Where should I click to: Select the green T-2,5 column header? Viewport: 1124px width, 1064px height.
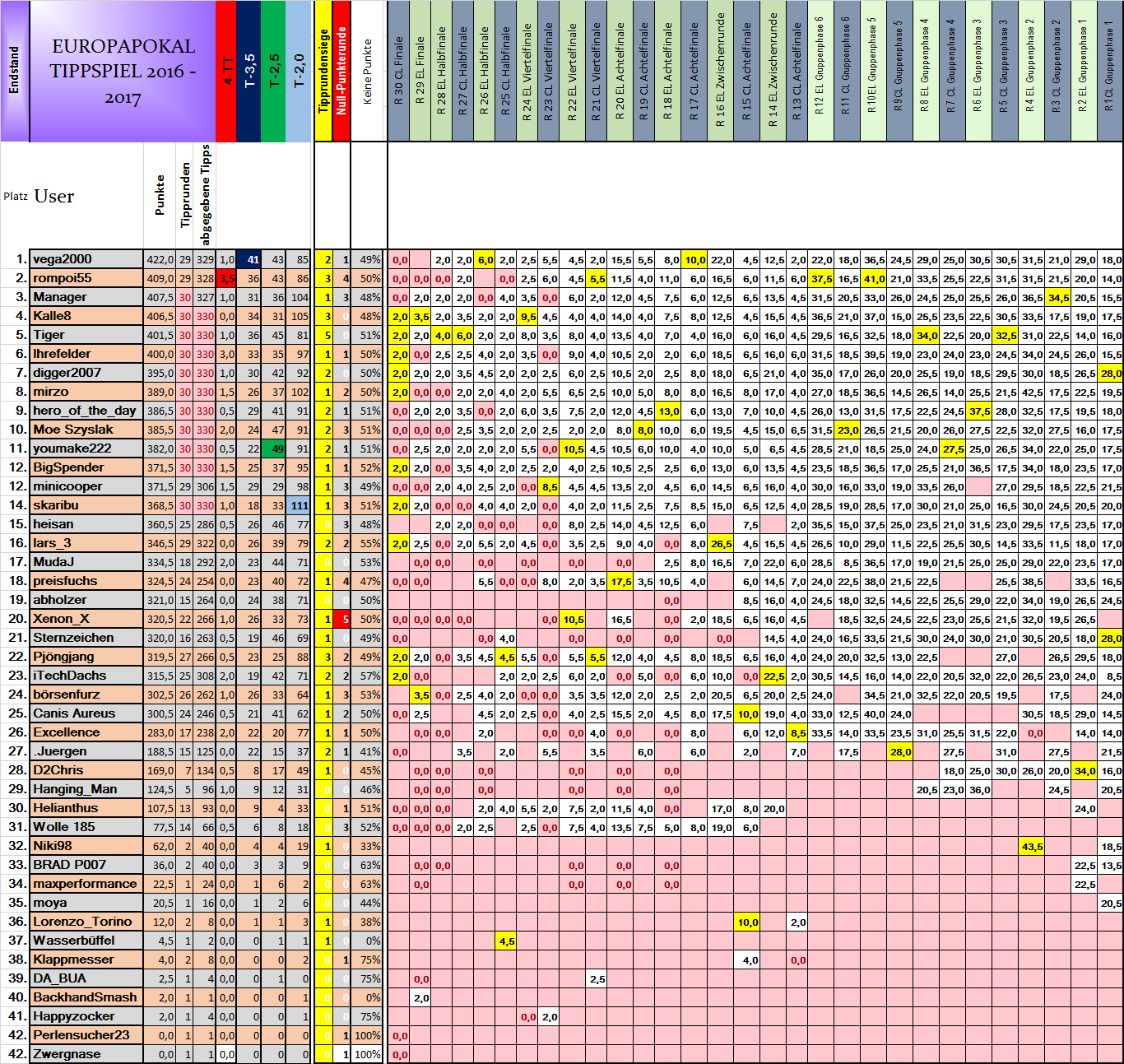(x=273, y=71)
